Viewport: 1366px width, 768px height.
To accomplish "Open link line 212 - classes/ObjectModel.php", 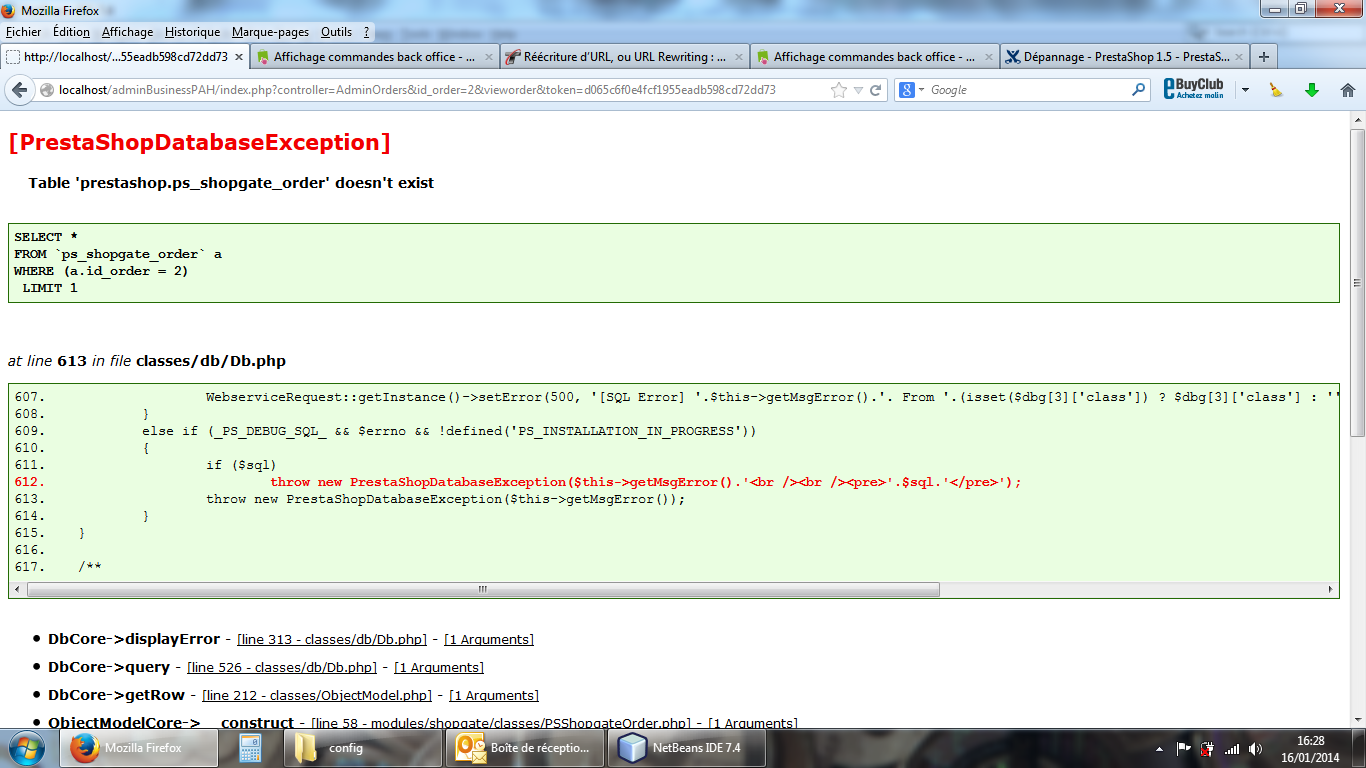I will point(317,695).
